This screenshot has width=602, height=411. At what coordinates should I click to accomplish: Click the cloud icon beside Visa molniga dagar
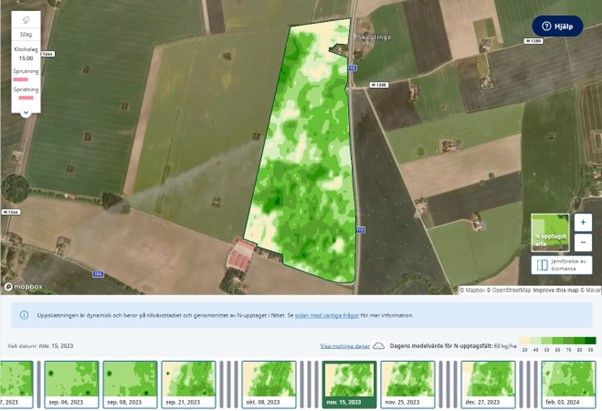(x=379, y=345)
